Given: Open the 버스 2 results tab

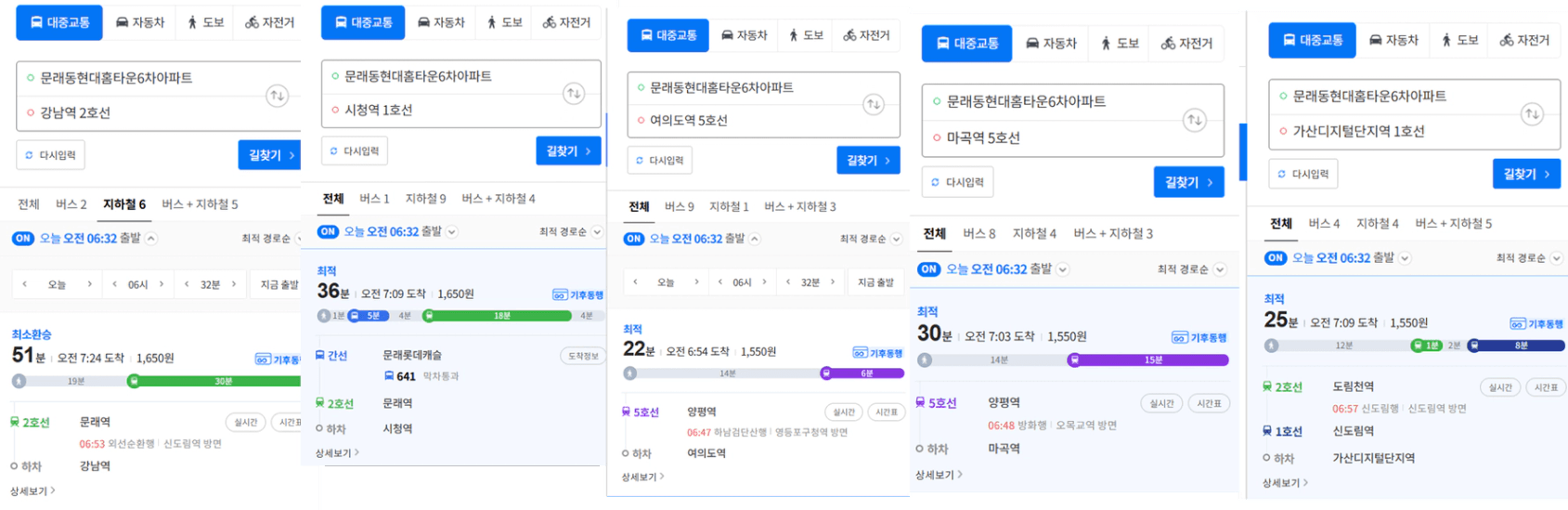Looking at the screenshot, I should [71, 204].
